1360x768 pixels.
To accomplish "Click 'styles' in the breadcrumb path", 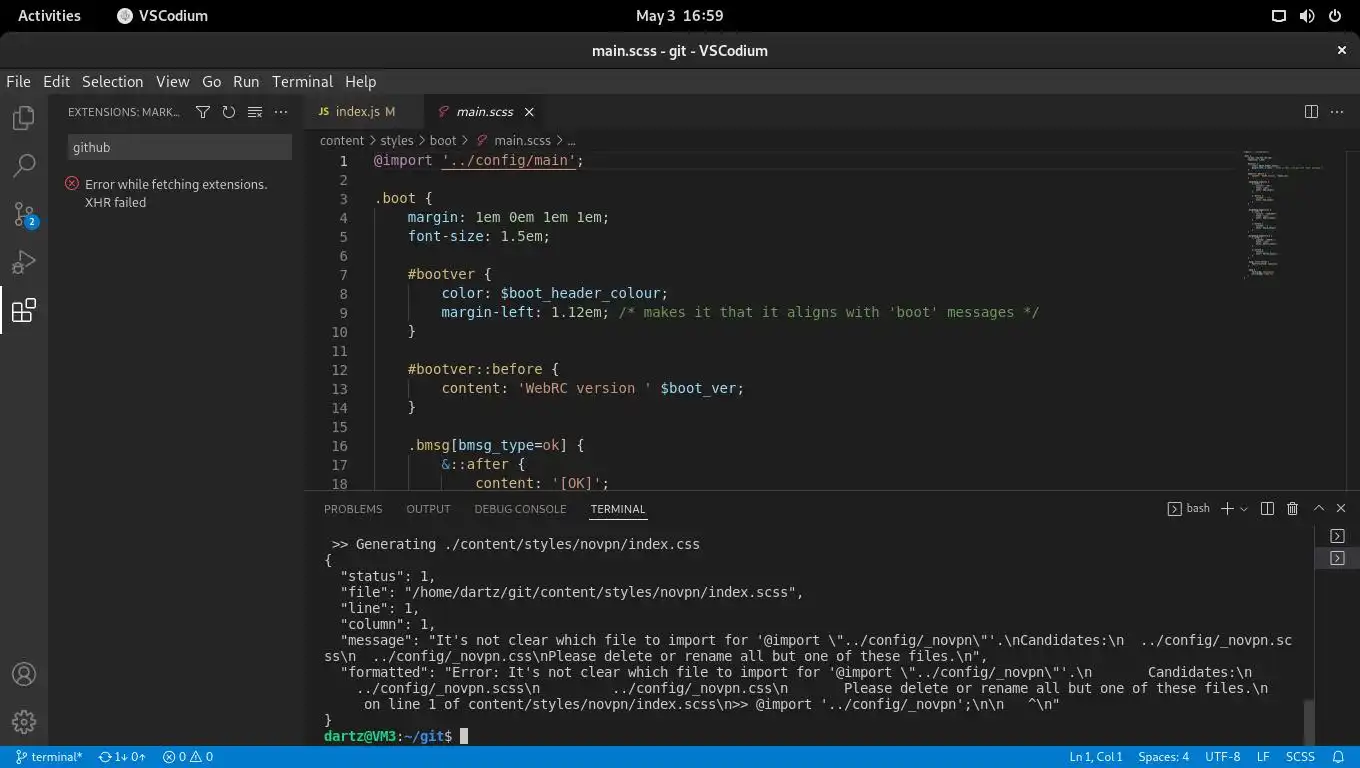I will [397, 141].
